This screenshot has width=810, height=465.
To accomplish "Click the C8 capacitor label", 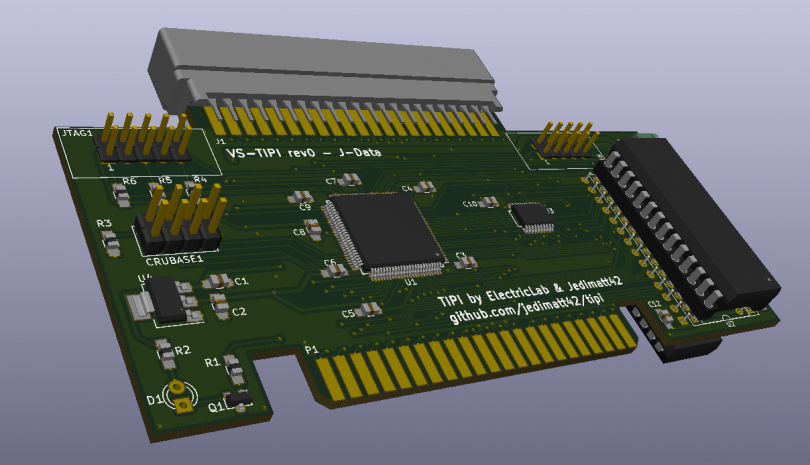I will [x=299, y=232].
